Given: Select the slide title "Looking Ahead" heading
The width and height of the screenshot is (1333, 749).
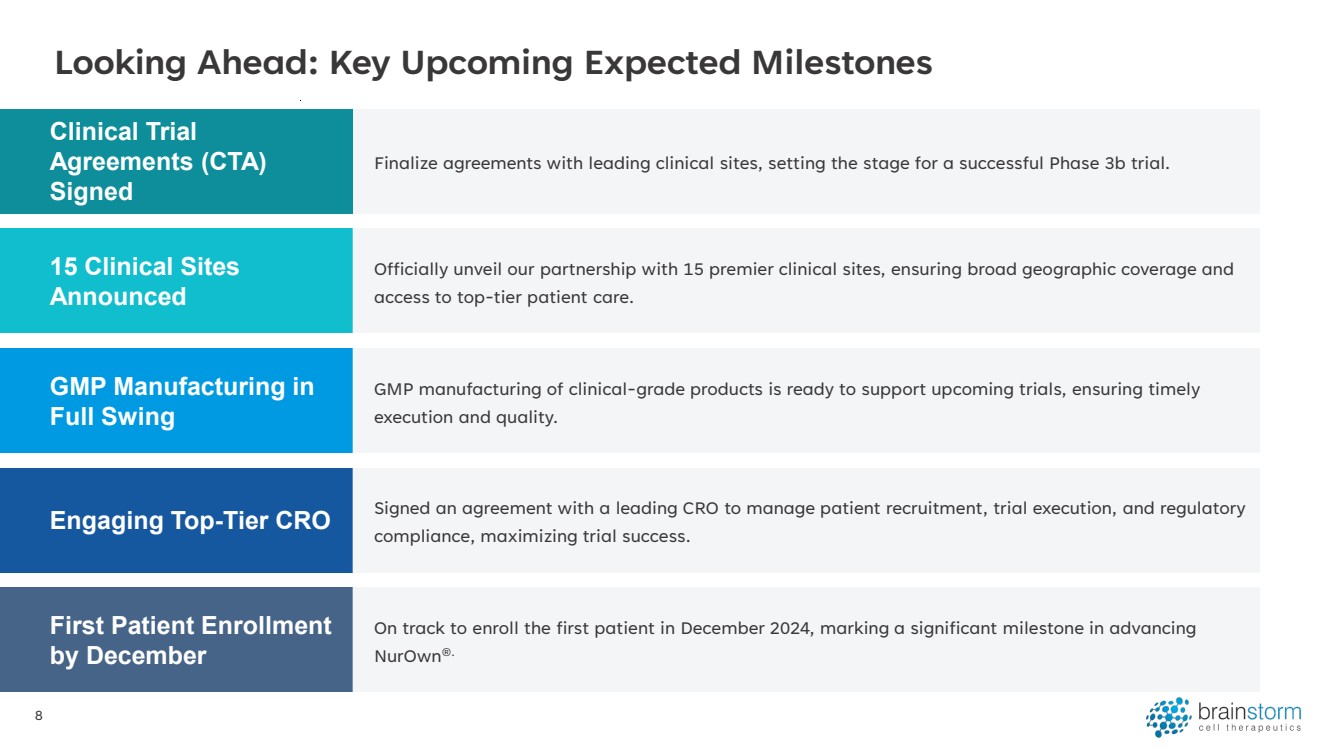Looking at the screenshot, I should coord(493,63).
